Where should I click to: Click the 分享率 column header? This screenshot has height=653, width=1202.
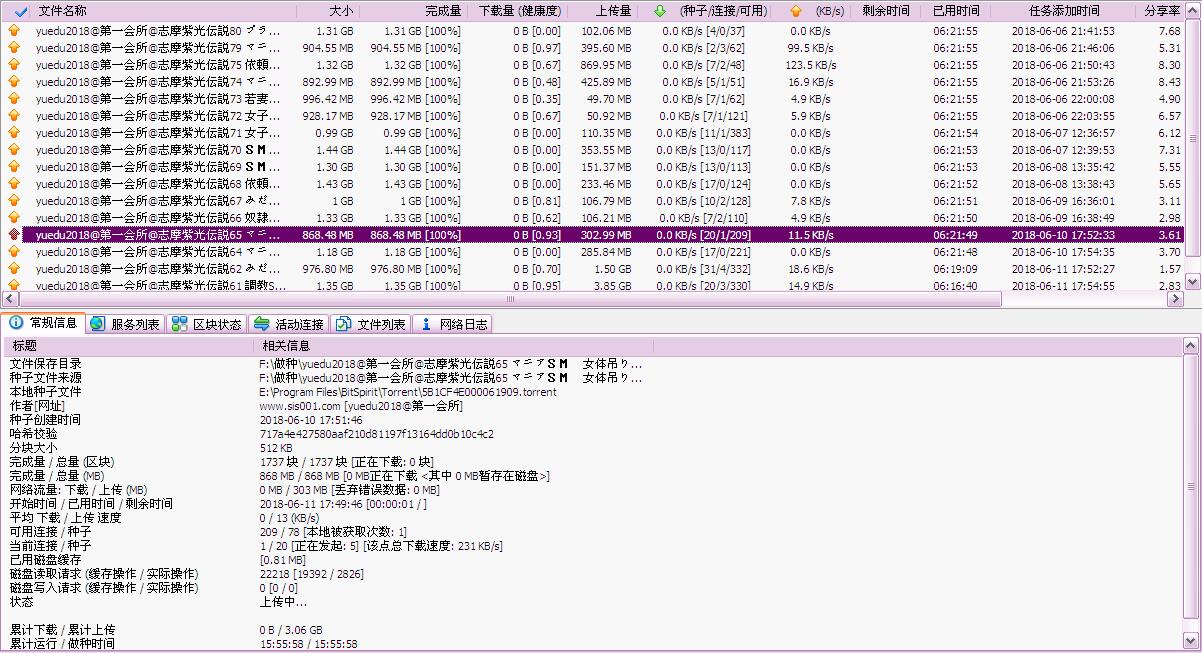point(1162,11)
